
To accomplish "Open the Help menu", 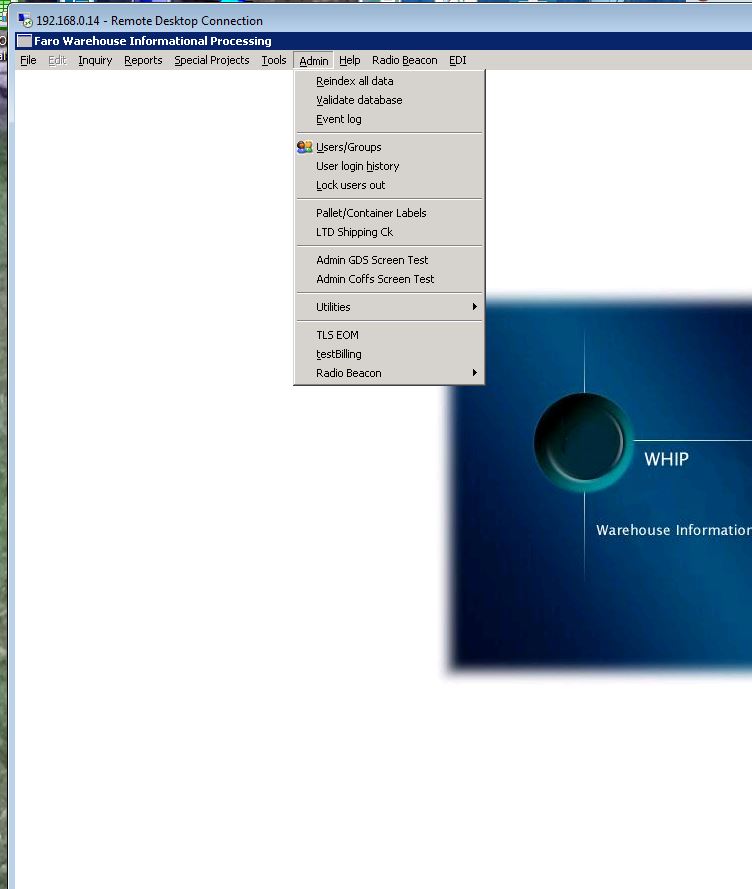I will (349, 60).
